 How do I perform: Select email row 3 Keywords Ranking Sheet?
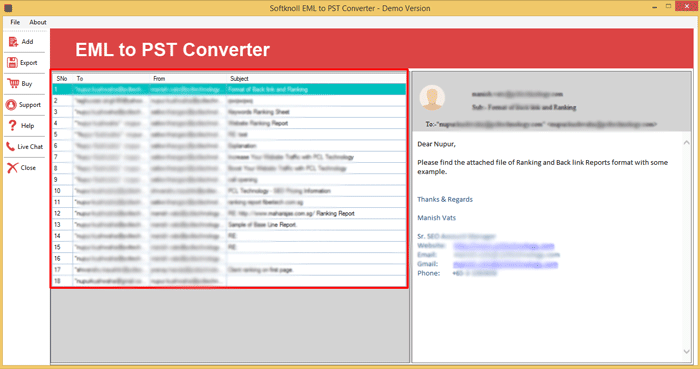pyautogui.click(x=229, y=112)
